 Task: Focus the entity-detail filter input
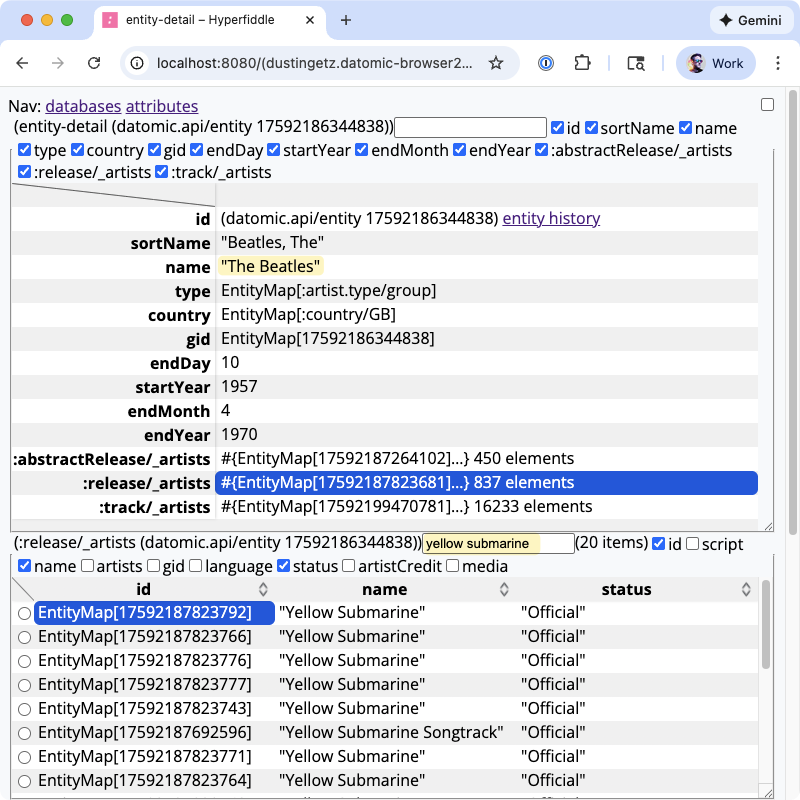[x=470, y=128]
